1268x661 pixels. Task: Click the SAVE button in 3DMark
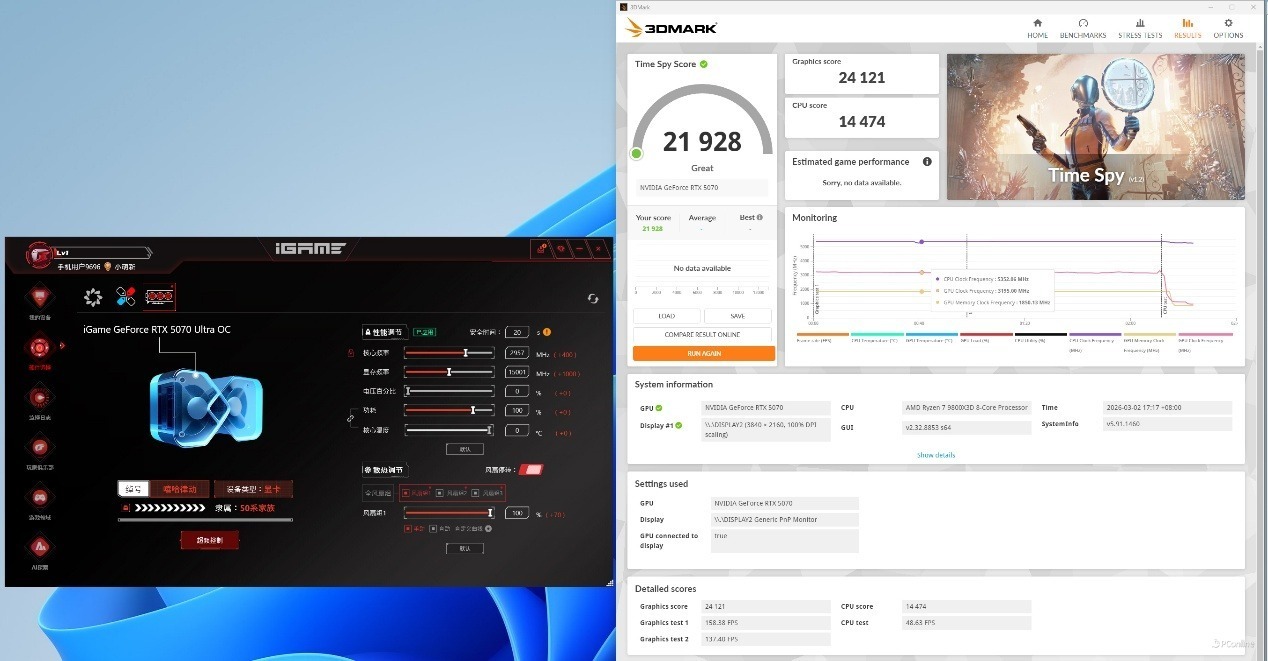pos(737,316)
